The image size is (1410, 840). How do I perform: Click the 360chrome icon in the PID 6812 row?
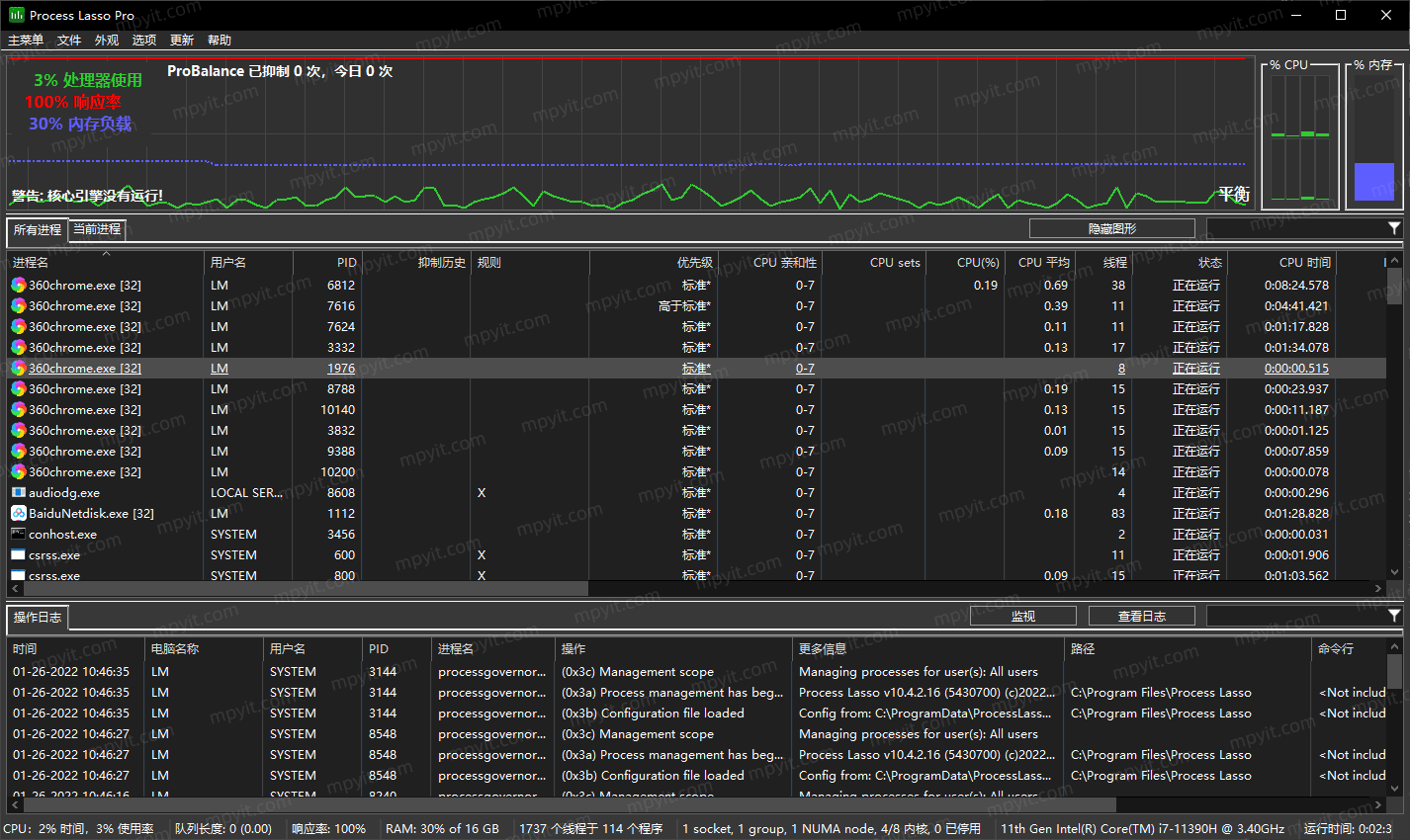19,285
